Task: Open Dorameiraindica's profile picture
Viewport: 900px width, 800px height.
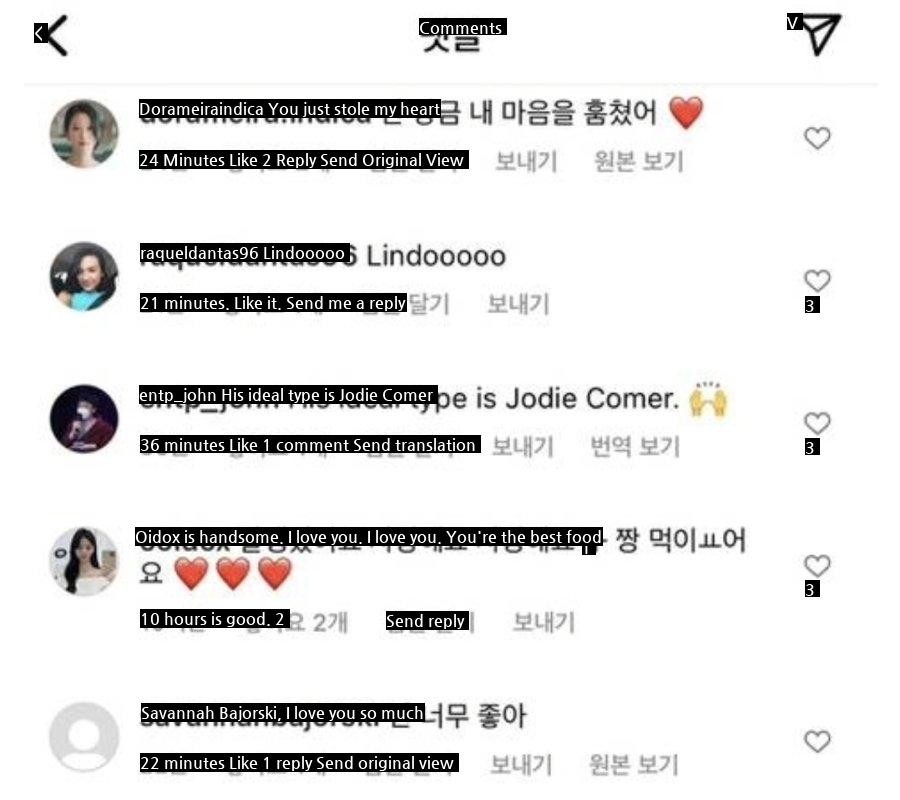Action: point(84,133)
